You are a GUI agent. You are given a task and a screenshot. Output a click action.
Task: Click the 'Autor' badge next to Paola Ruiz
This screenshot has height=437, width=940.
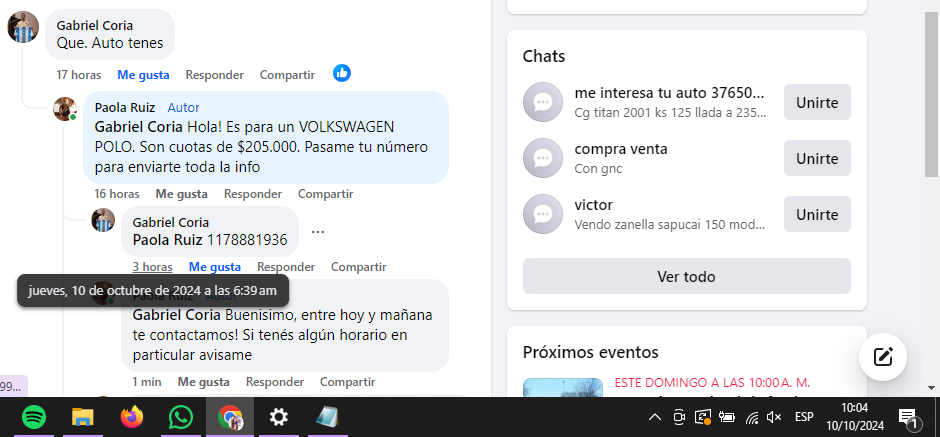tap(183, 108)
